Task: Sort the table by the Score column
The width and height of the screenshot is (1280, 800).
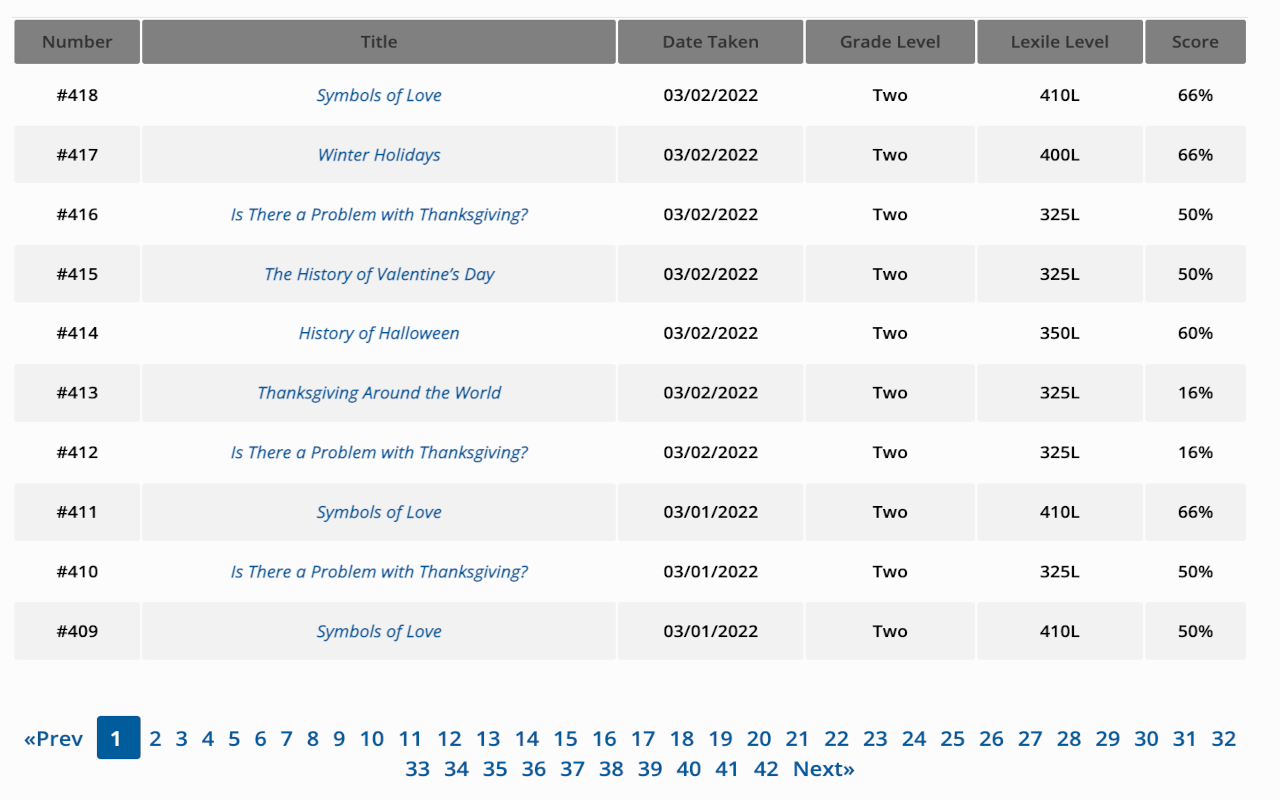Action: pyautogui.click(x=1195, y=41)
